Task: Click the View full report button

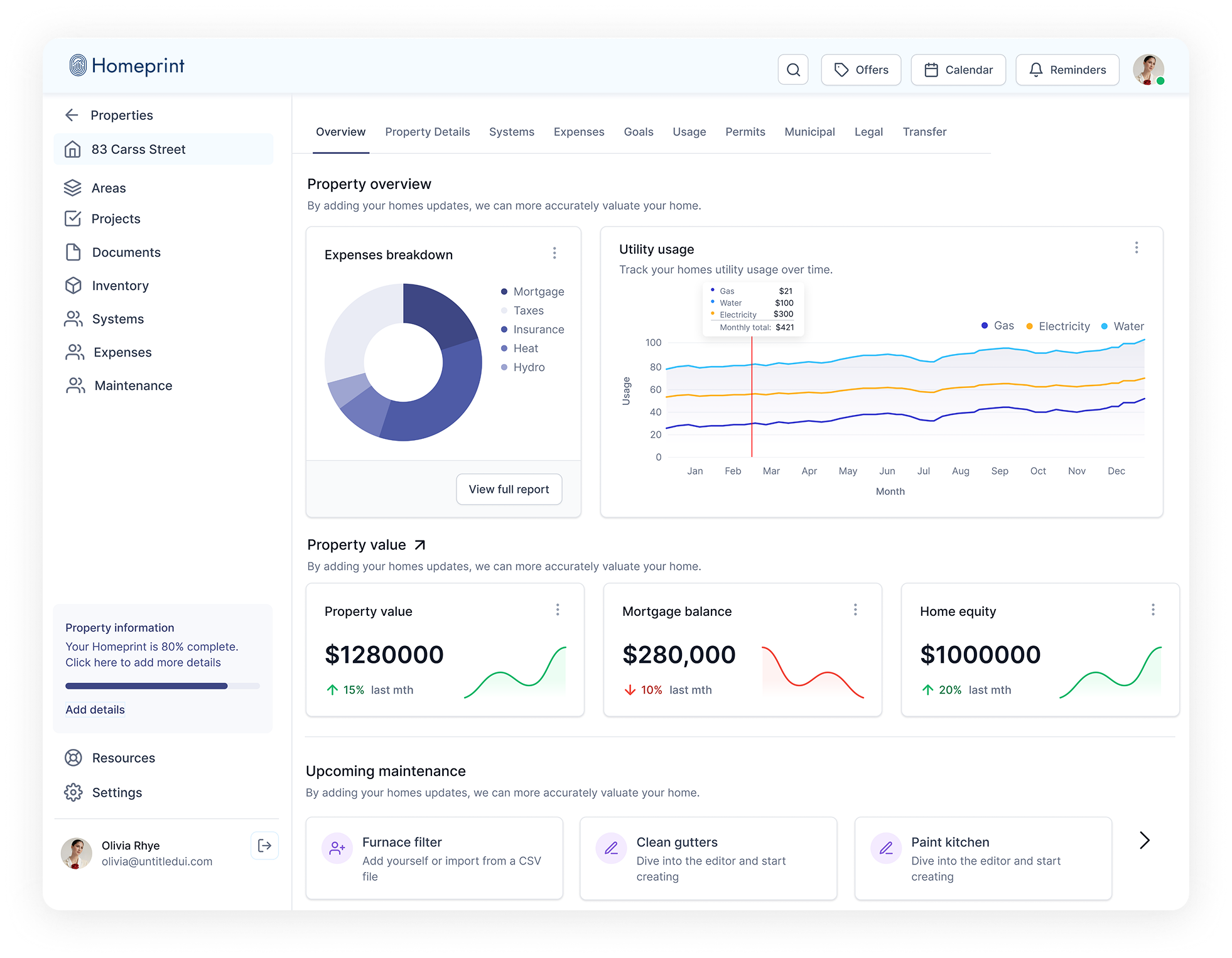Action: pyautogui.click(x=509, y=489)
